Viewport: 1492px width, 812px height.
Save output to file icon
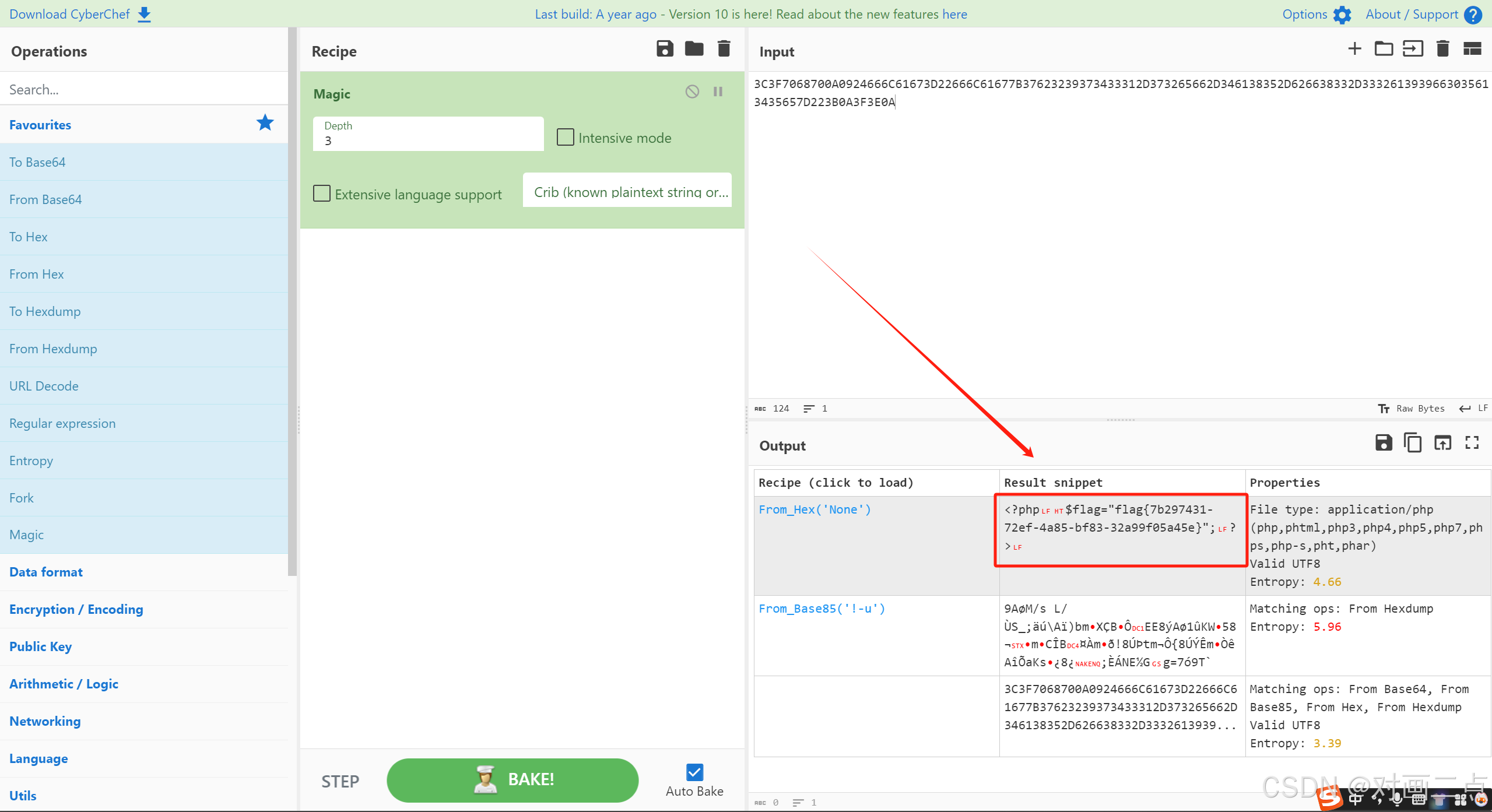[1384, 443]
